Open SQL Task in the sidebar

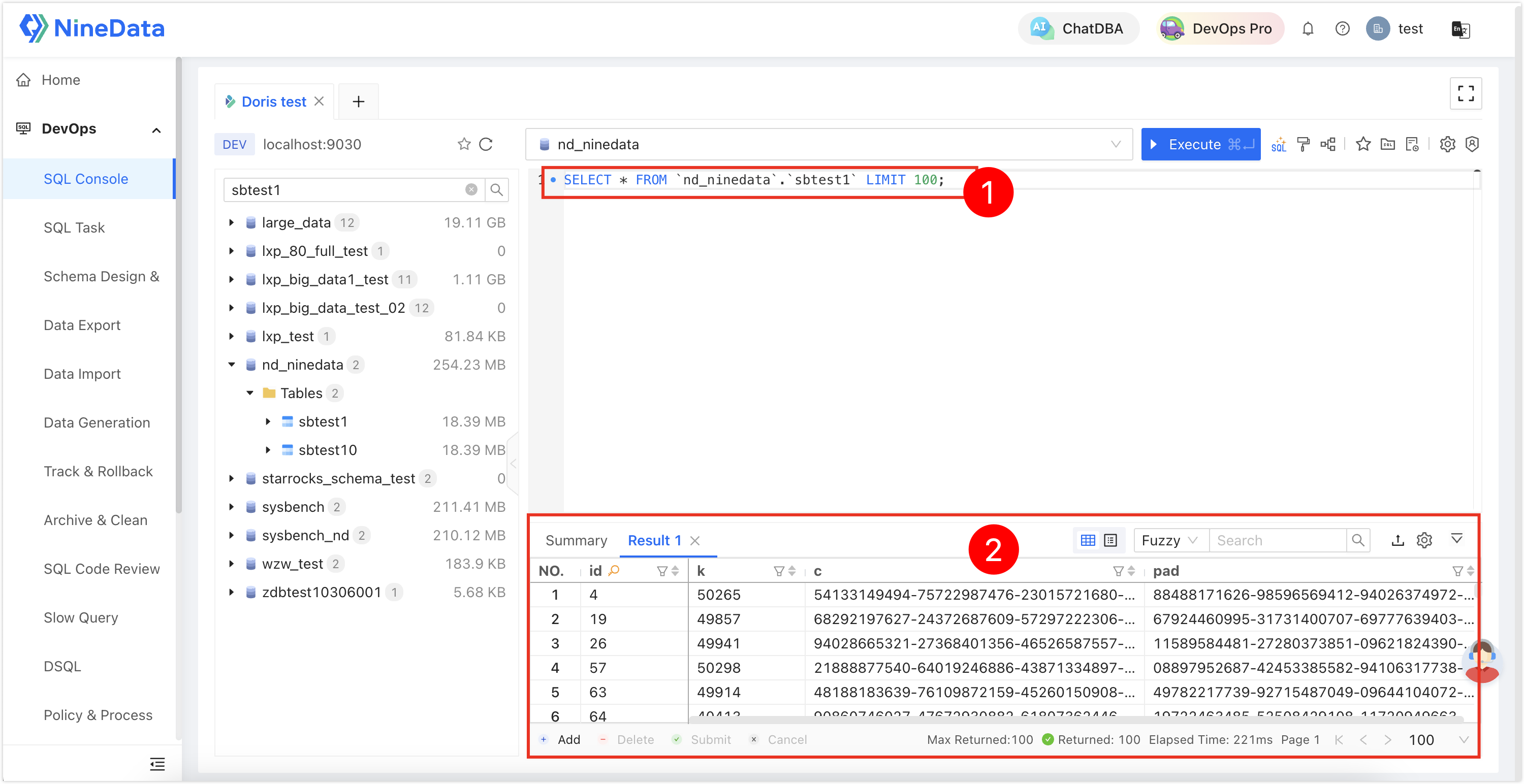click(x=74, y=227)
